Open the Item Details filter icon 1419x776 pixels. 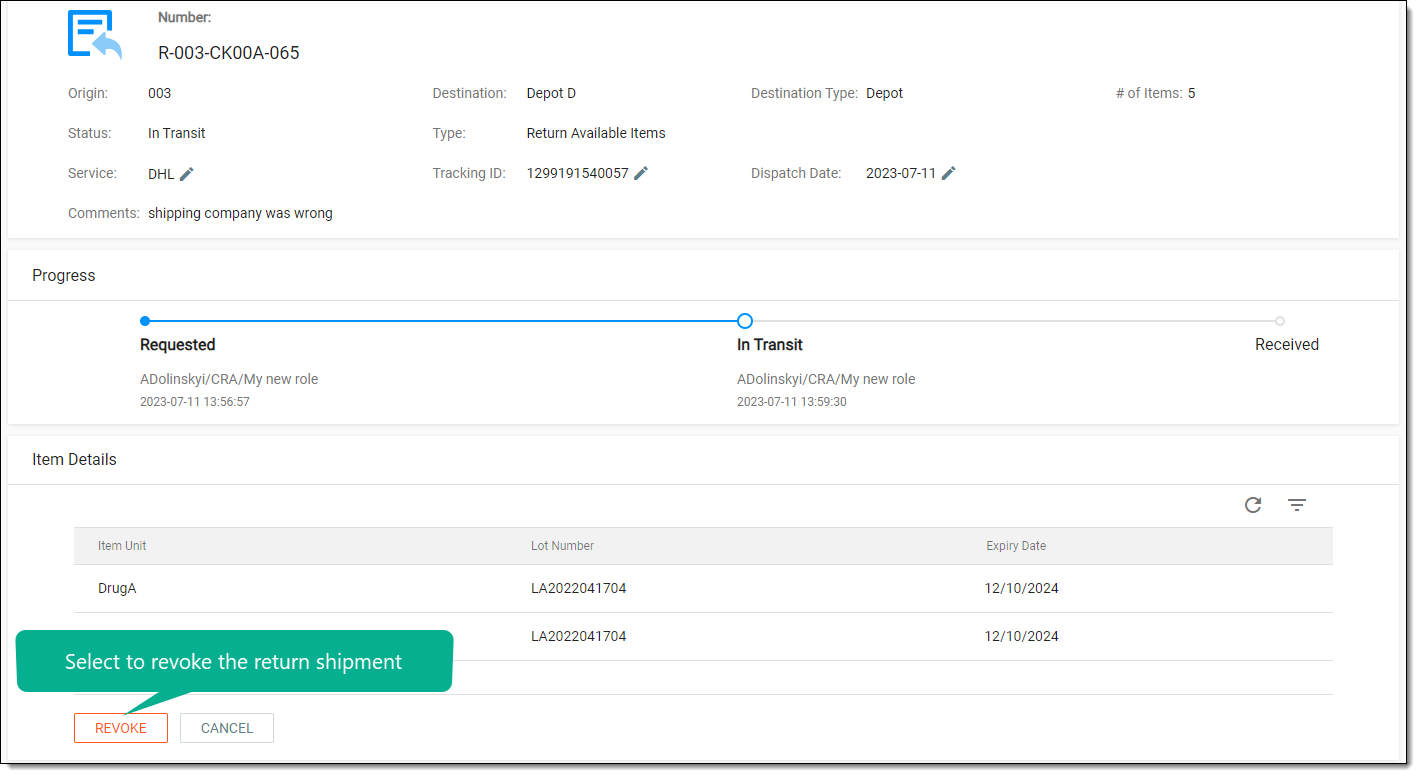[1297, 505]
